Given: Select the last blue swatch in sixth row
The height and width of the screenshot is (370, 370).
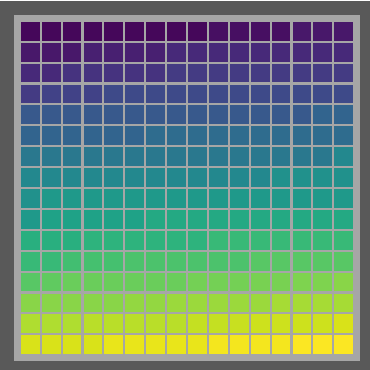Looking at the screenshot, I should point(343,136).
